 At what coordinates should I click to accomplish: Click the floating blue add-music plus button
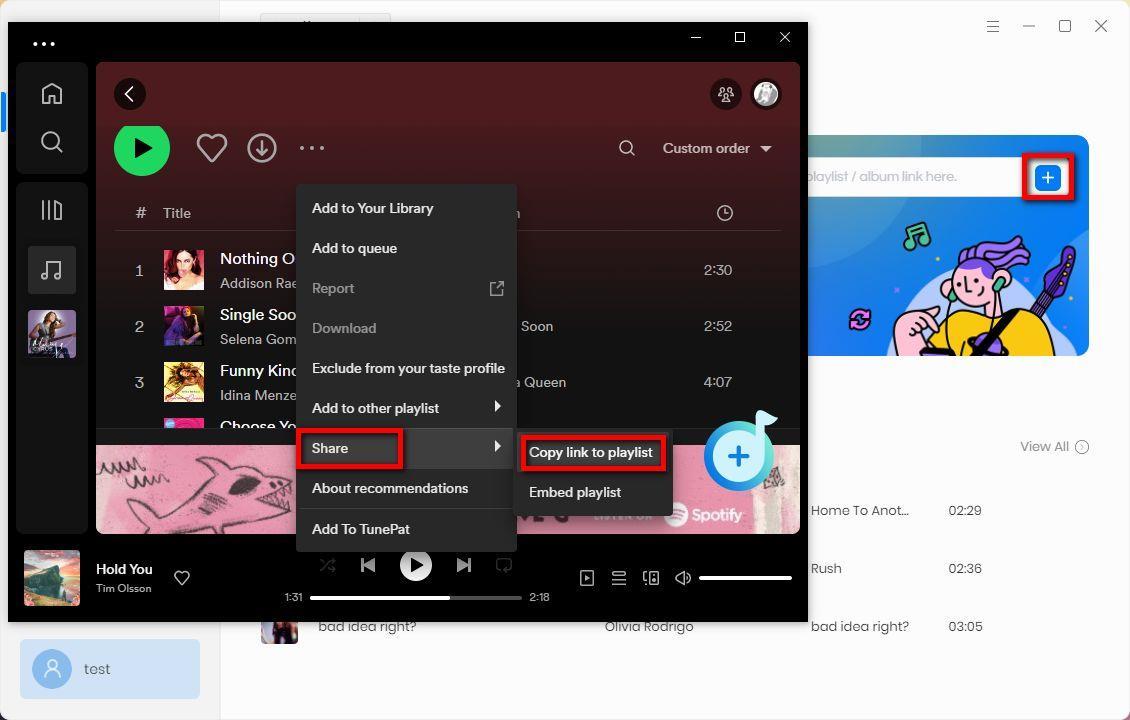coord(737,455)
